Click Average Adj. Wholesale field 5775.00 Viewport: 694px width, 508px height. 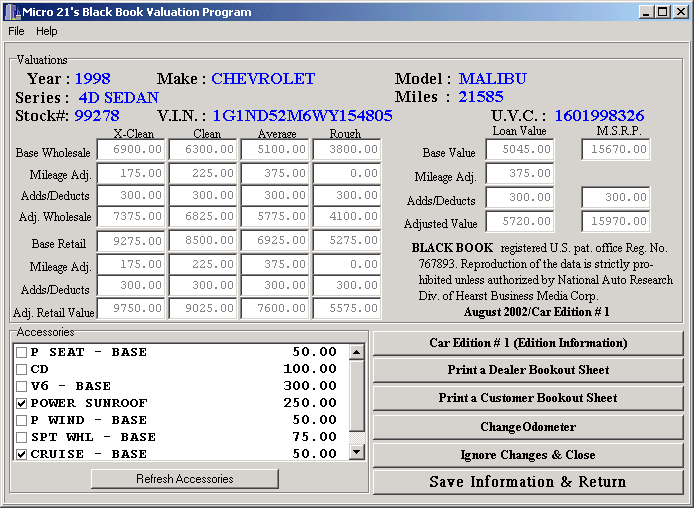pyautogui.click(x=275, y=216)
